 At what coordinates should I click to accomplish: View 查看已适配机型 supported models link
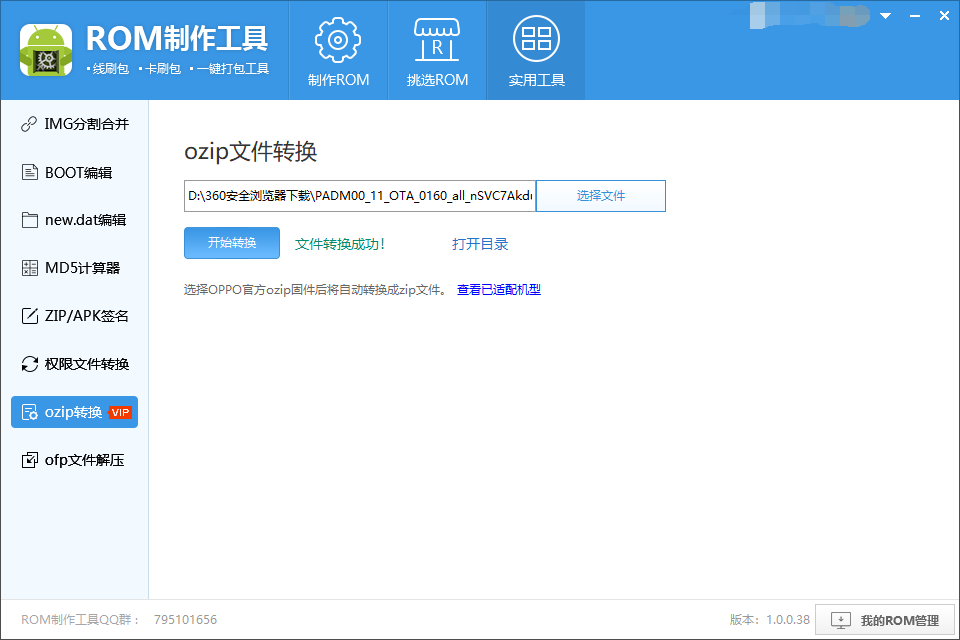[x=500, y=289]
